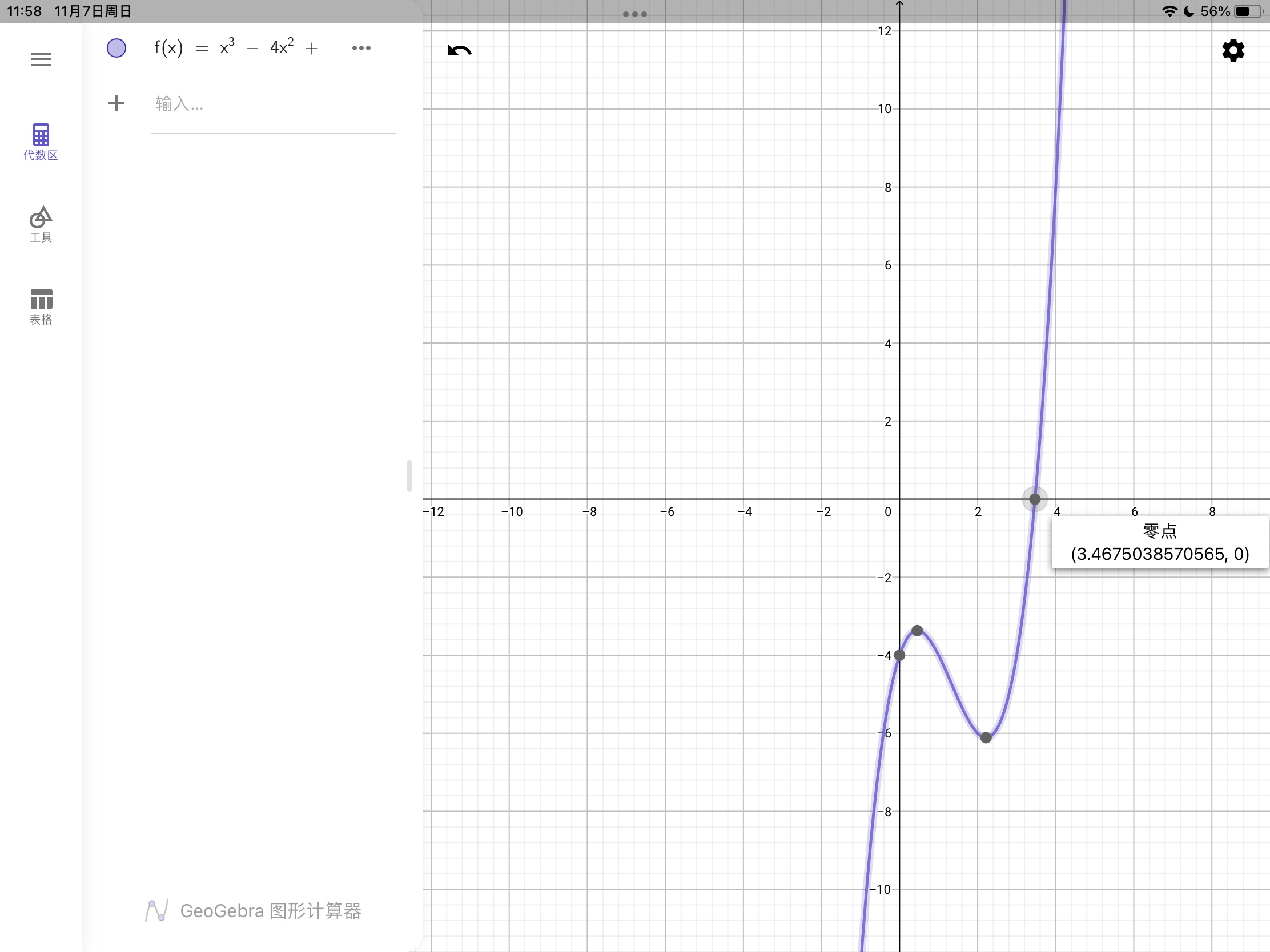
Task: Click the panel divider drag handle
Action: click(409, 475)
